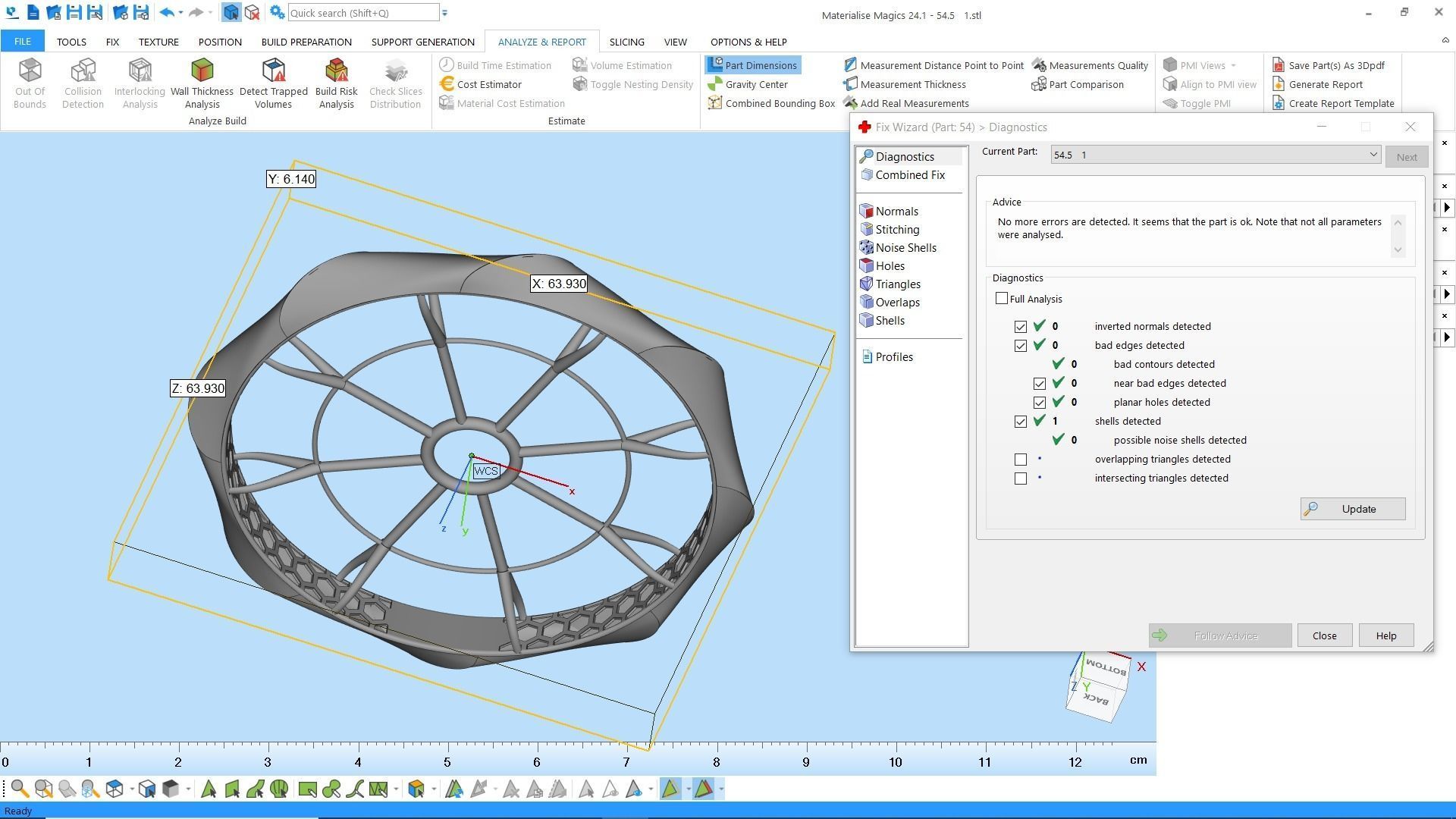The height and width of the screenshot is (819, 1456).
Task: Check overlapping triangles detected box
Action: click(1021, 460)
